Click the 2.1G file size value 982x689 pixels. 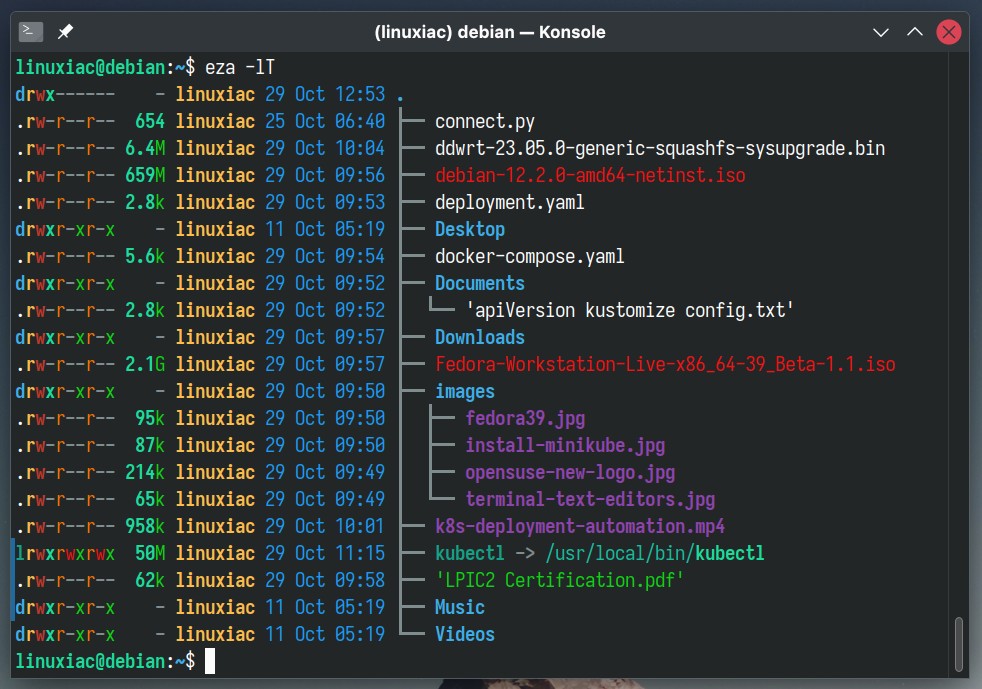click(145, 364)
